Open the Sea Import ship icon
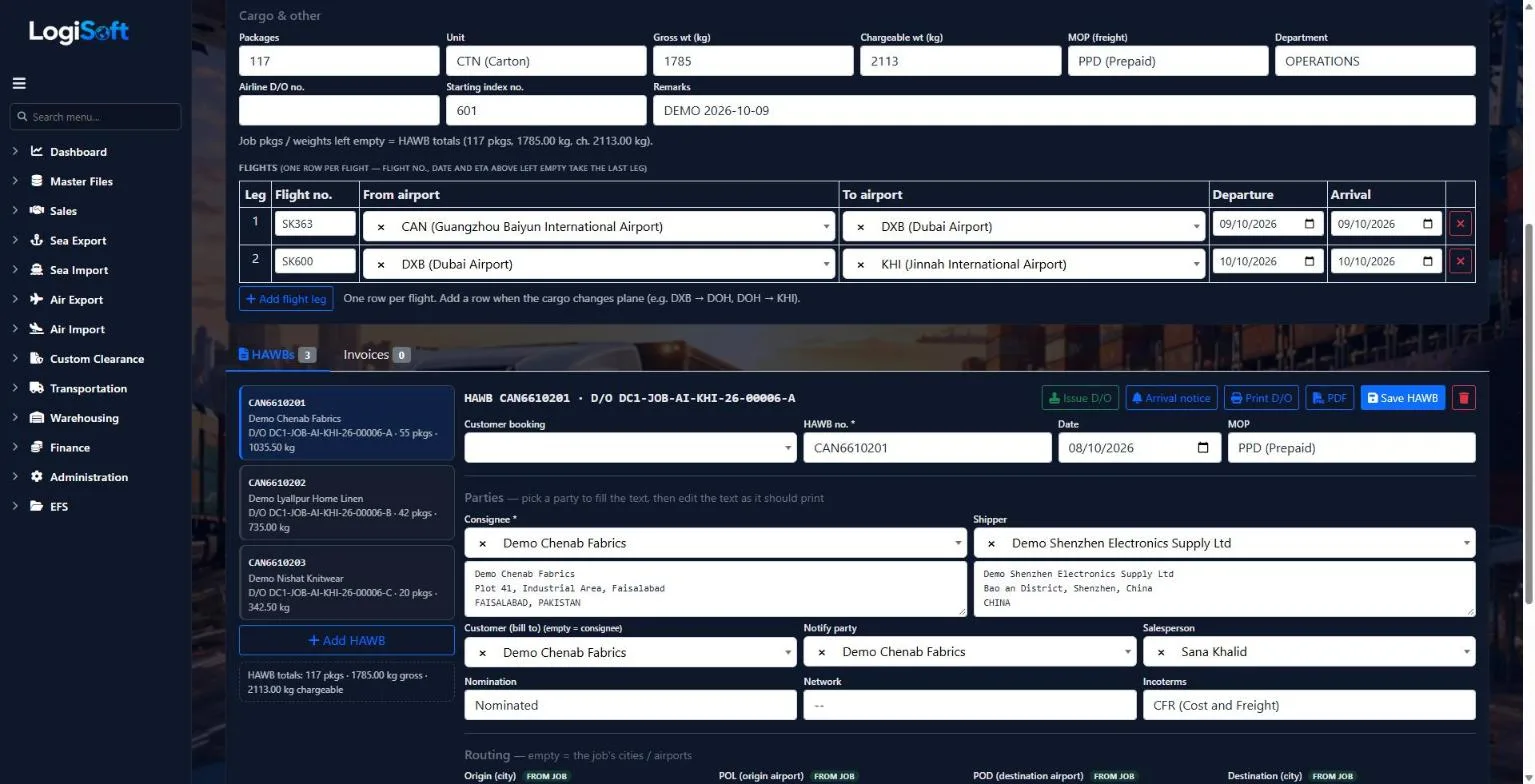 [x=37, y=270]
